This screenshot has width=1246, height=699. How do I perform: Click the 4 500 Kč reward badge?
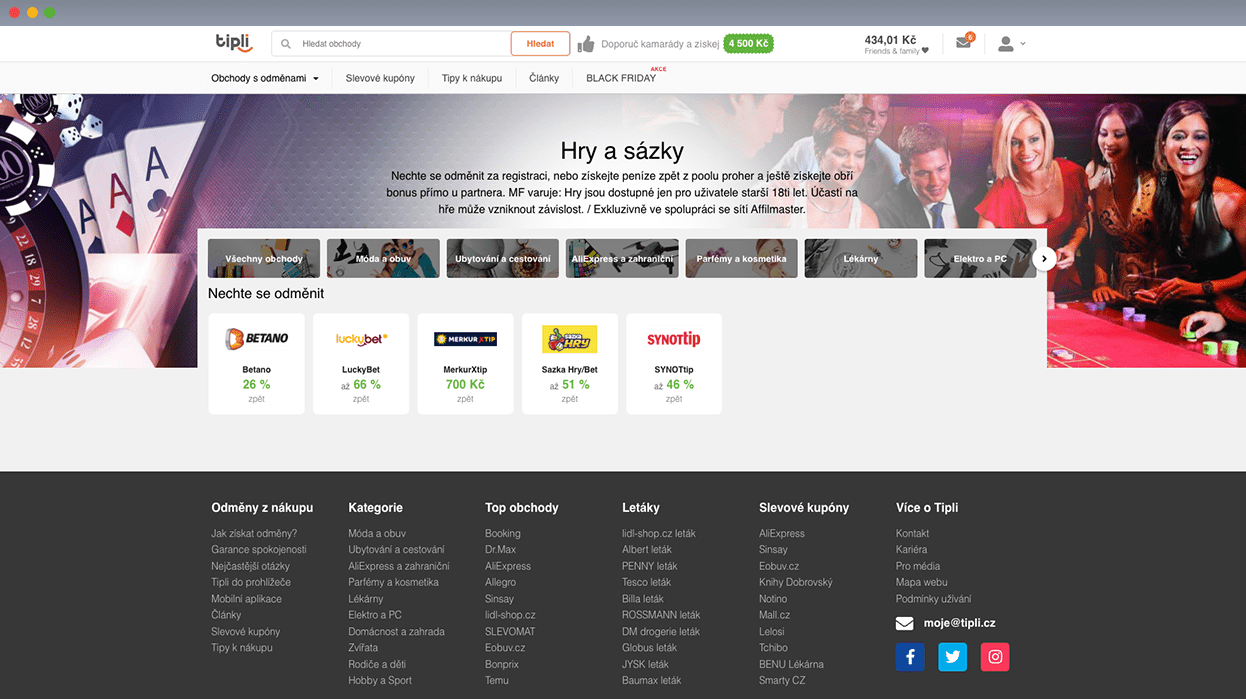pos(748,44)
